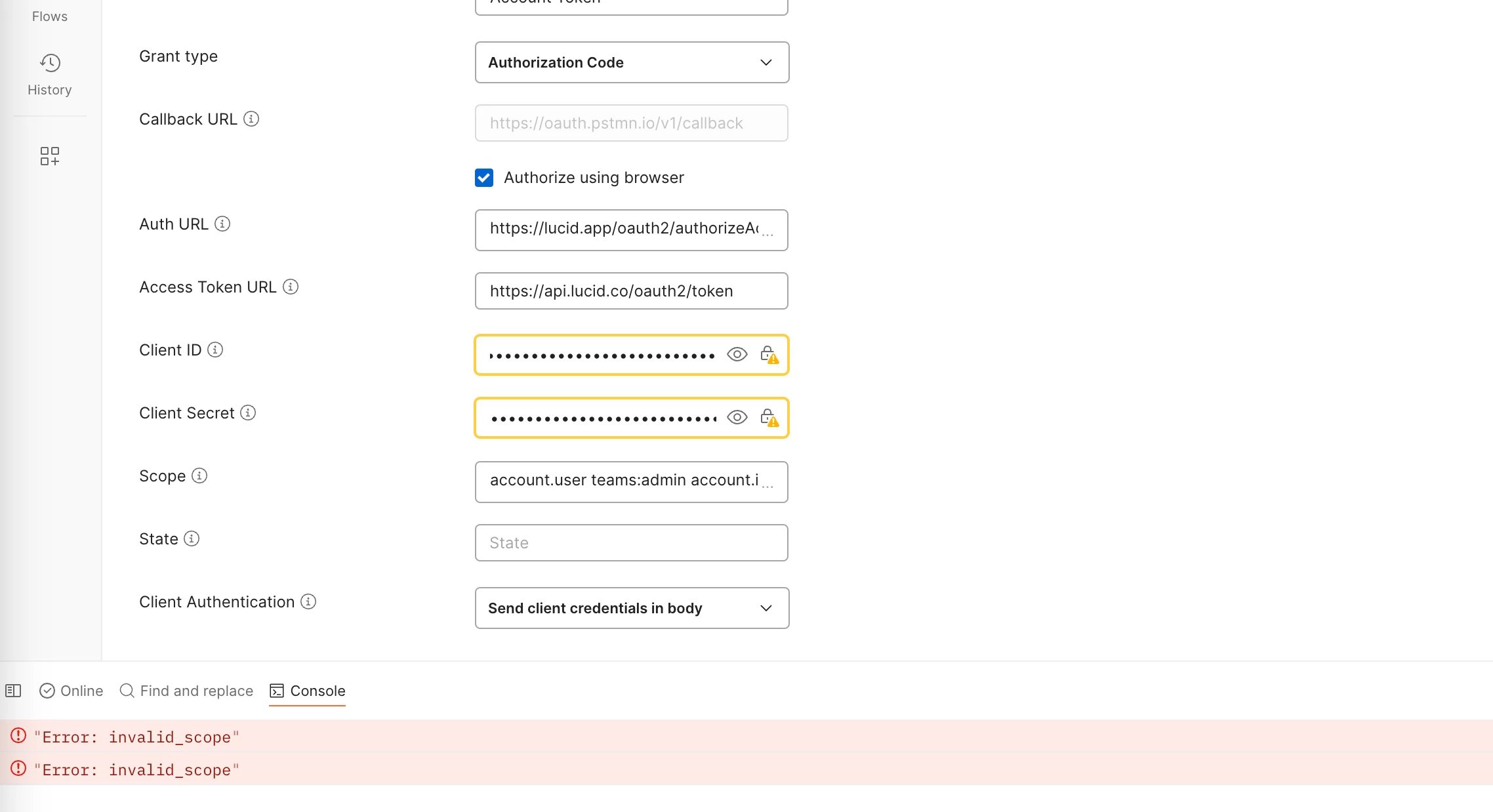Click info icon beside Auth URL
Screen dimensions: 1493x812
222,224
